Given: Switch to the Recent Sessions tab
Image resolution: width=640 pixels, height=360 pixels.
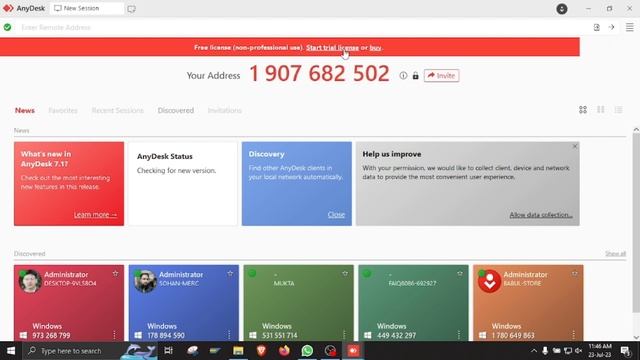Looking at the screenshot, I should [118, 111].
